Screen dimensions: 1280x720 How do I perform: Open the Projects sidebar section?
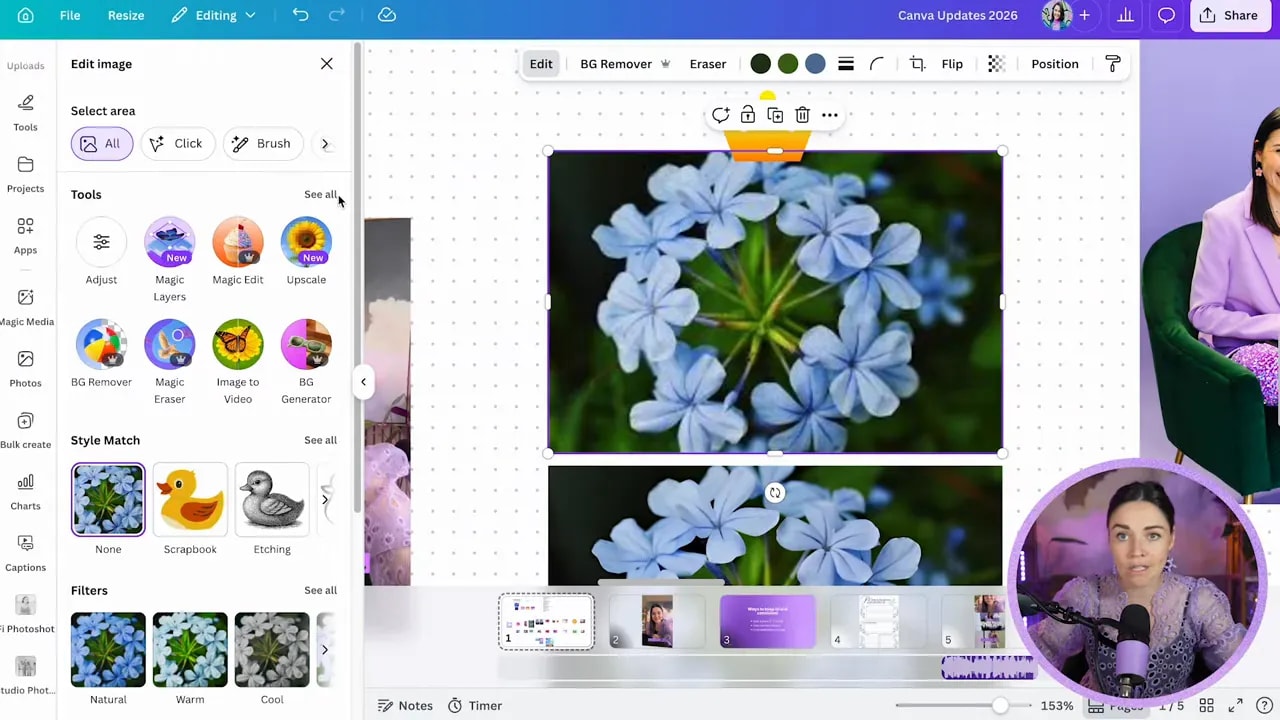click(x=26, y=174)
